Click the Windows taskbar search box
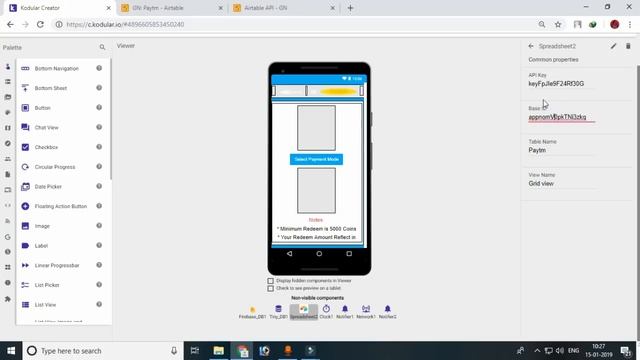 [x=103, y=351]
